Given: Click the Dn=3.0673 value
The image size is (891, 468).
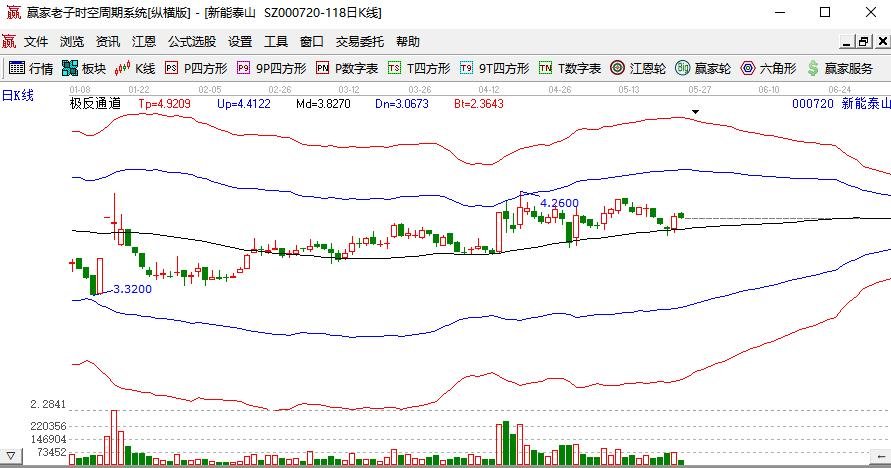Looking at the screenshot, I should pos(402,104).
